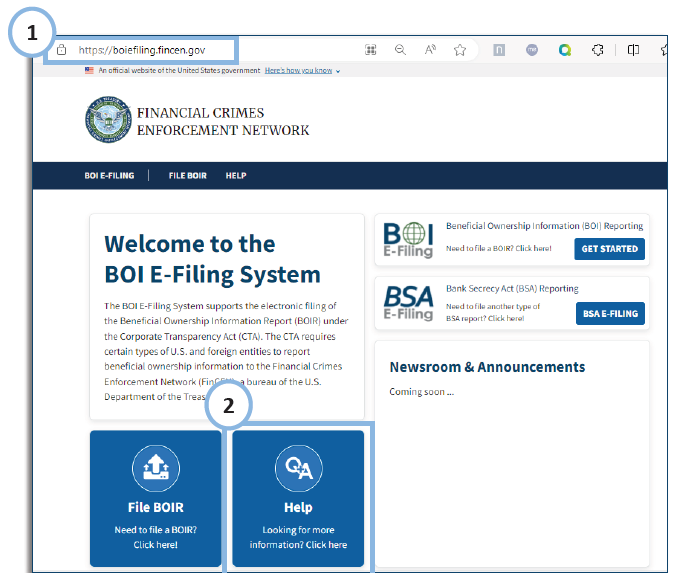Open FILE BOIR menu item
The height and width of the screenshot is (573, 678).
pyautogui.click(x=188, y=176)
